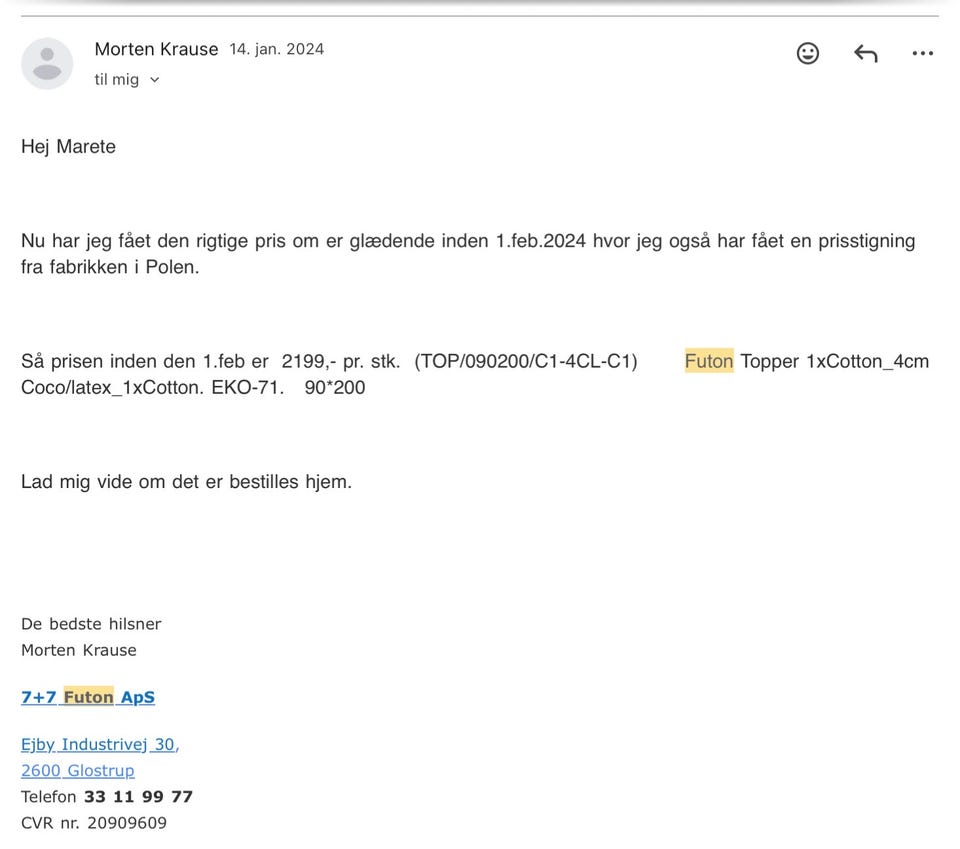Click the CVR nr. 20909609 text
Image resolution: width=960 pixels, height=849 pixels.
coord(94,823)
